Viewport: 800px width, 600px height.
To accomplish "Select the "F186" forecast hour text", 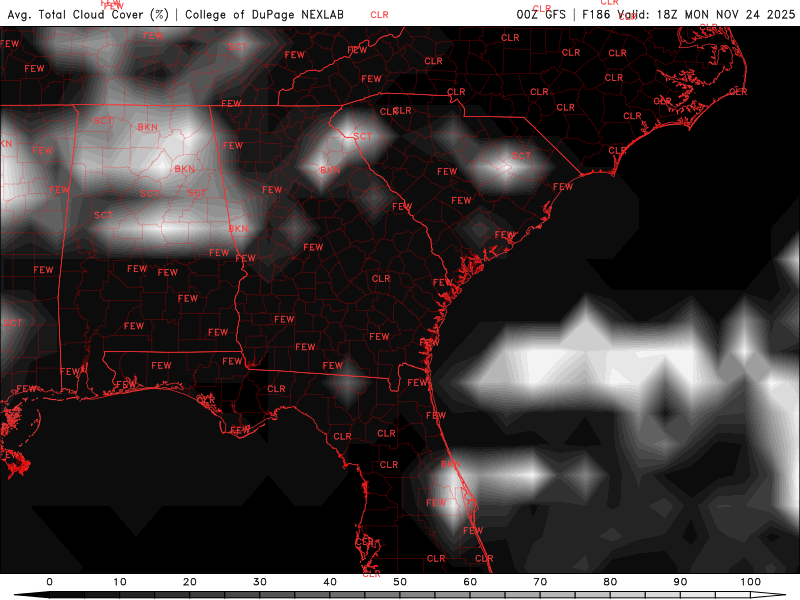I will coord(596,14).
